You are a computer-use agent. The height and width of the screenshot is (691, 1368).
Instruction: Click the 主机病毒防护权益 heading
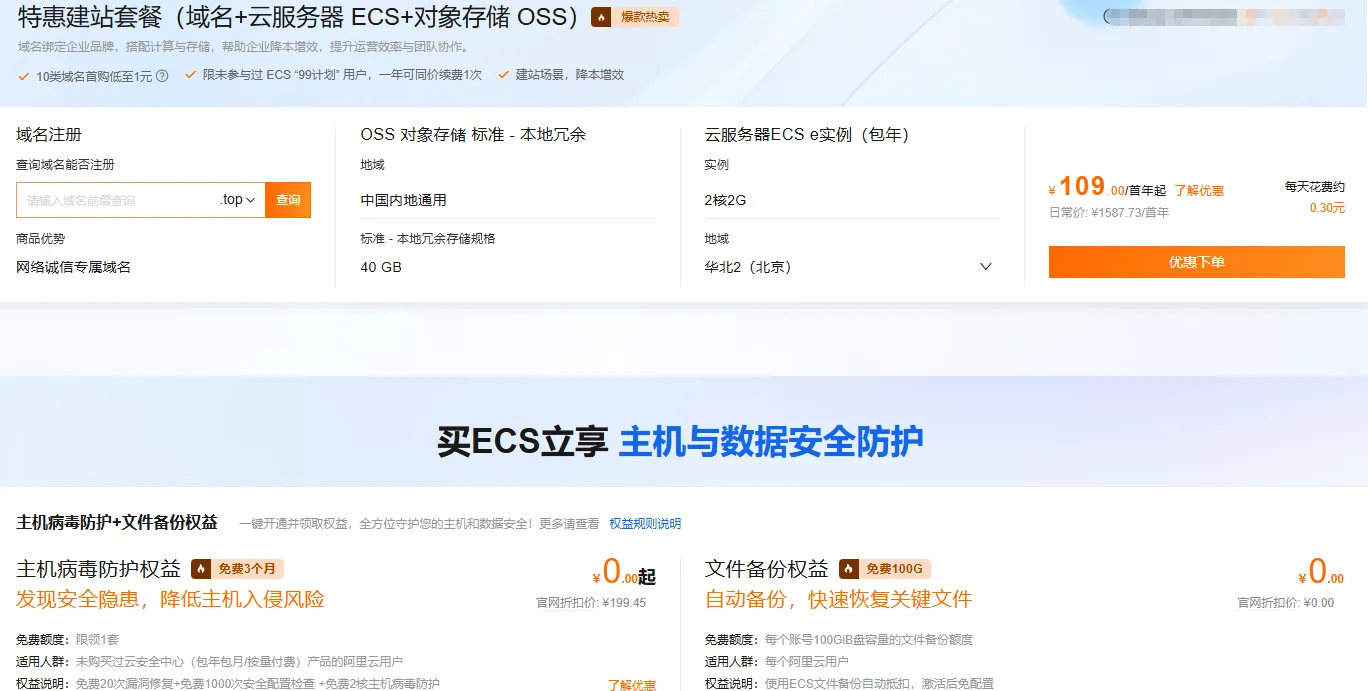pyautogui.click(x=99, y=569)
